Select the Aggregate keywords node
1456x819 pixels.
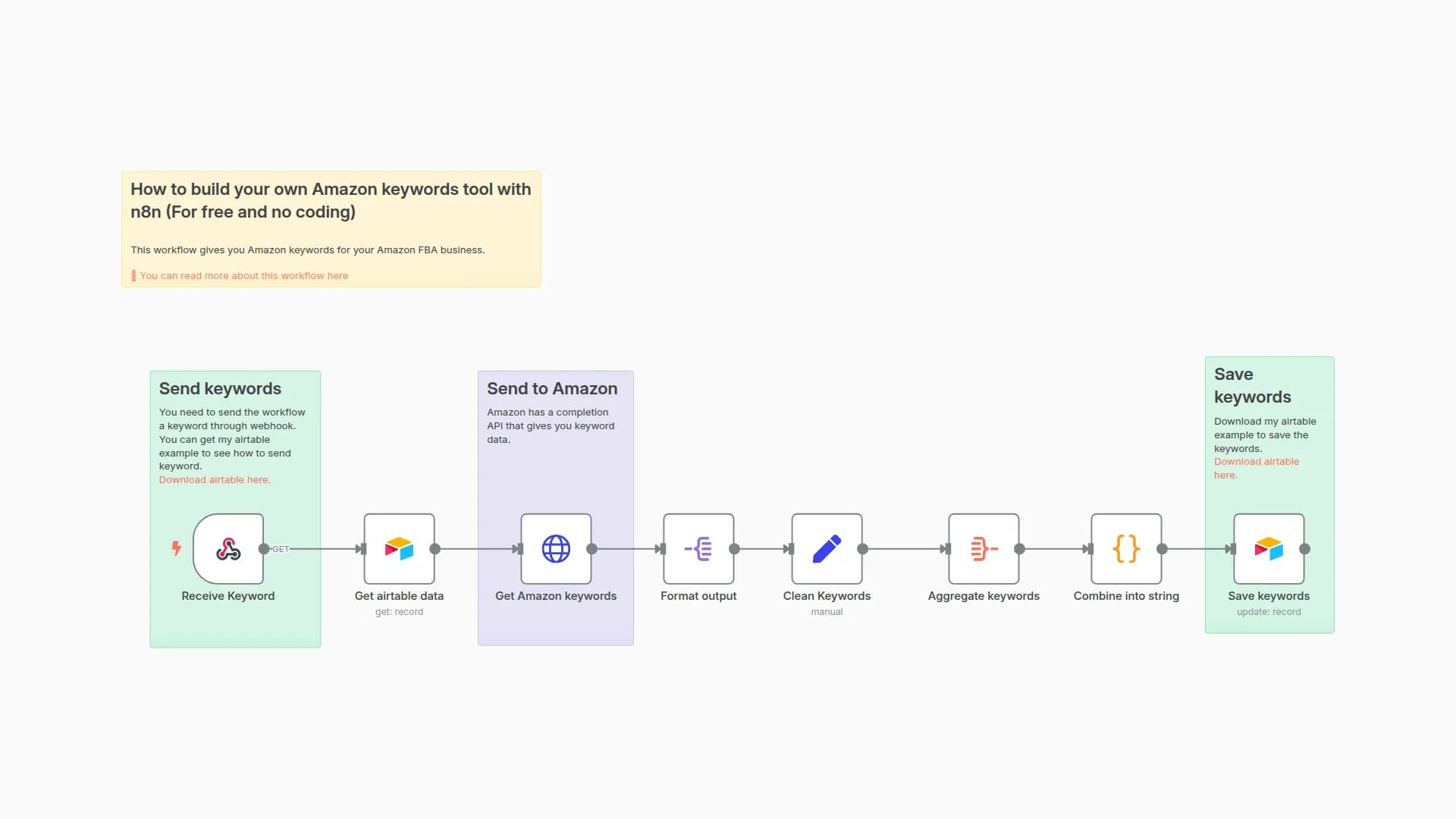[984, 549]
